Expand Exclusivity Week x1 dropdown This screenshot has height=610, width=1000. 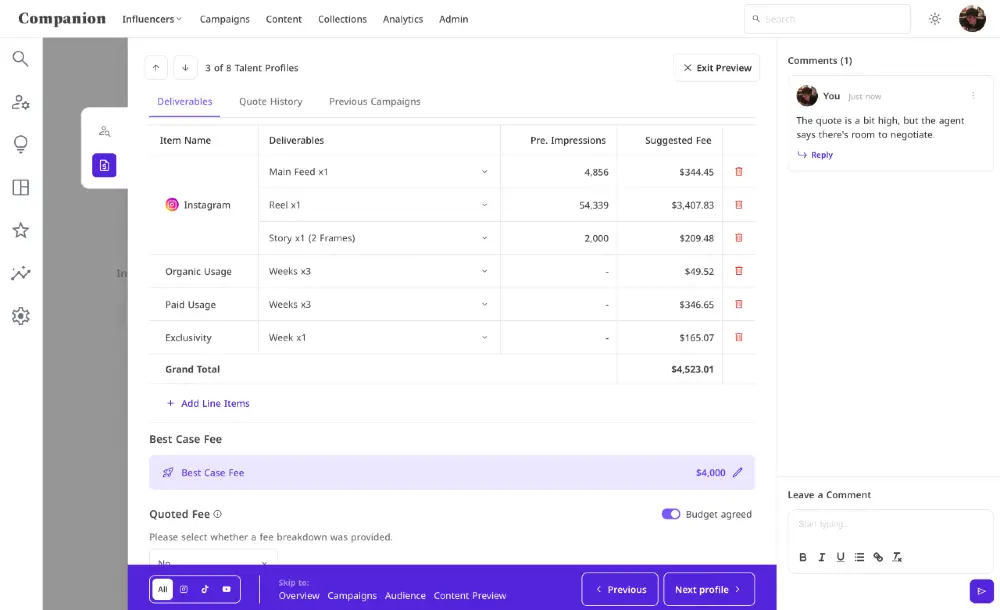(x=485, y=338)
